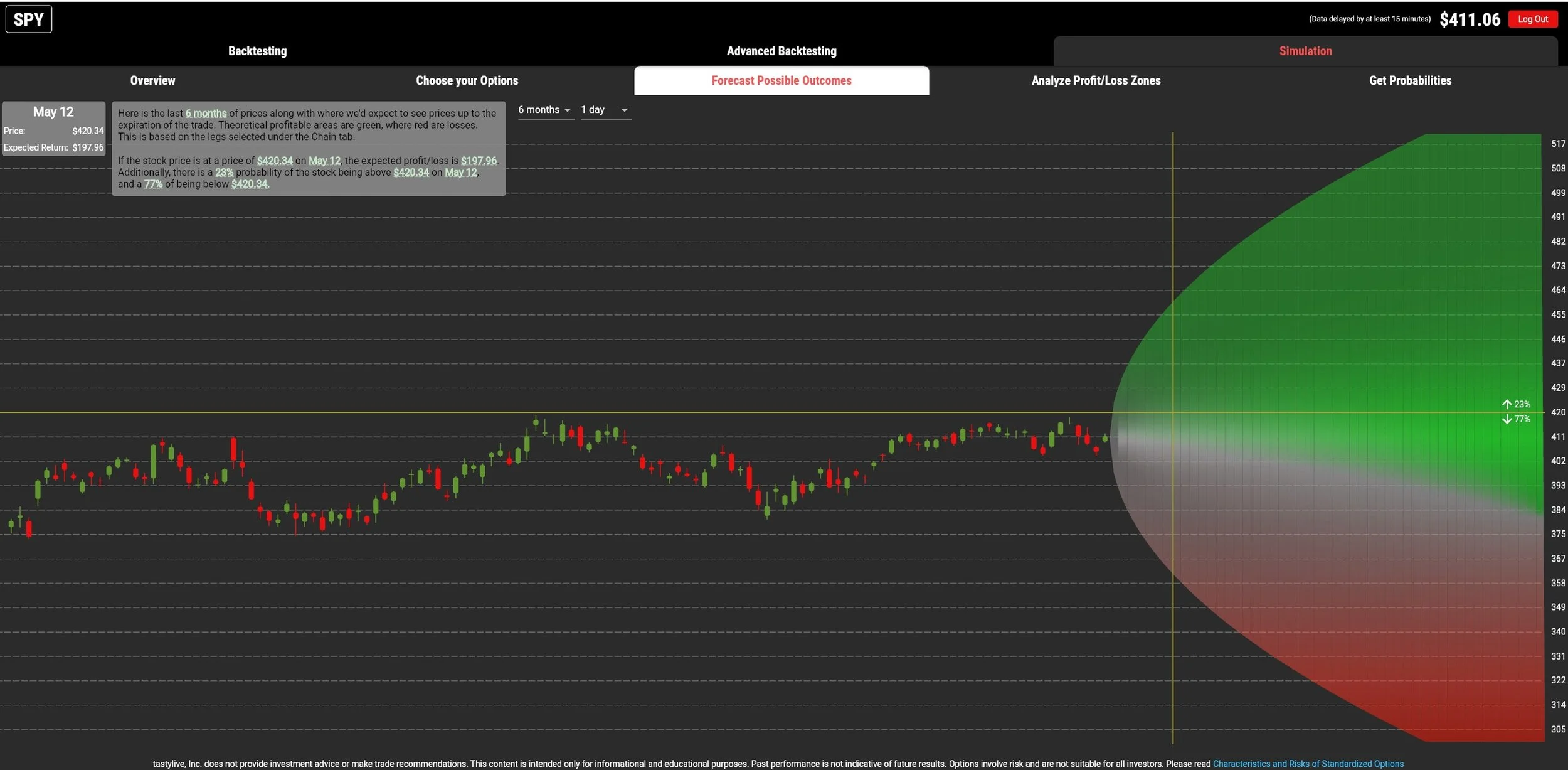1568x770 pixels.
Task: Click the SPY ticker symbol box
Action: (29, 19)
